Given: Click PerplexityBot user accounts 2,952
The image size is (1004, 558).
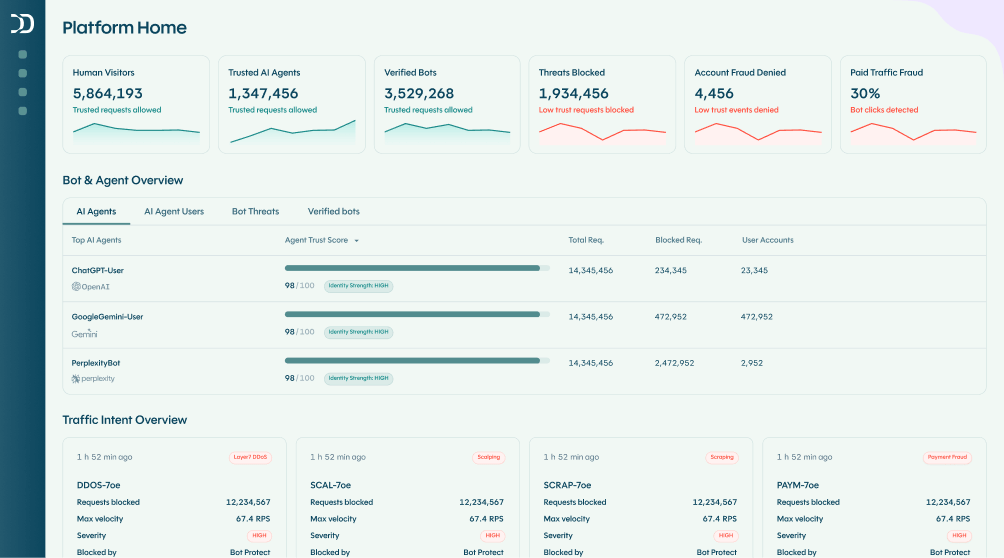Looking at the screenshot, I should (752, 363).
